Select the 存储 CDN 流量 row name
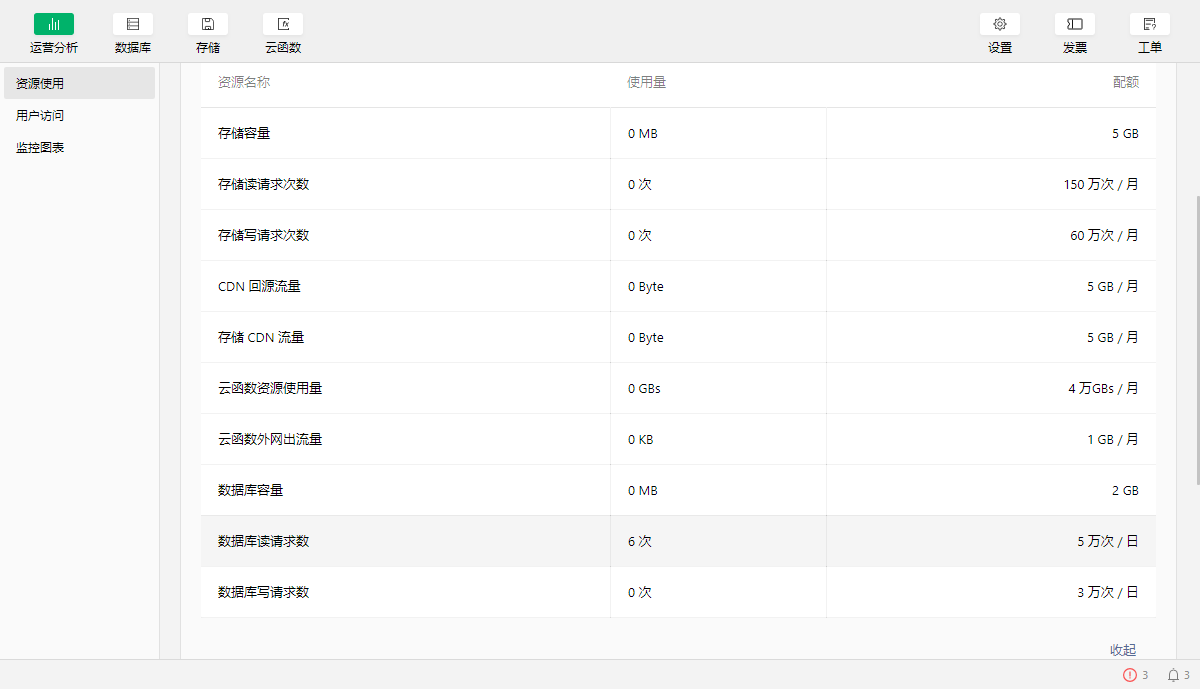 pos(261,337)
